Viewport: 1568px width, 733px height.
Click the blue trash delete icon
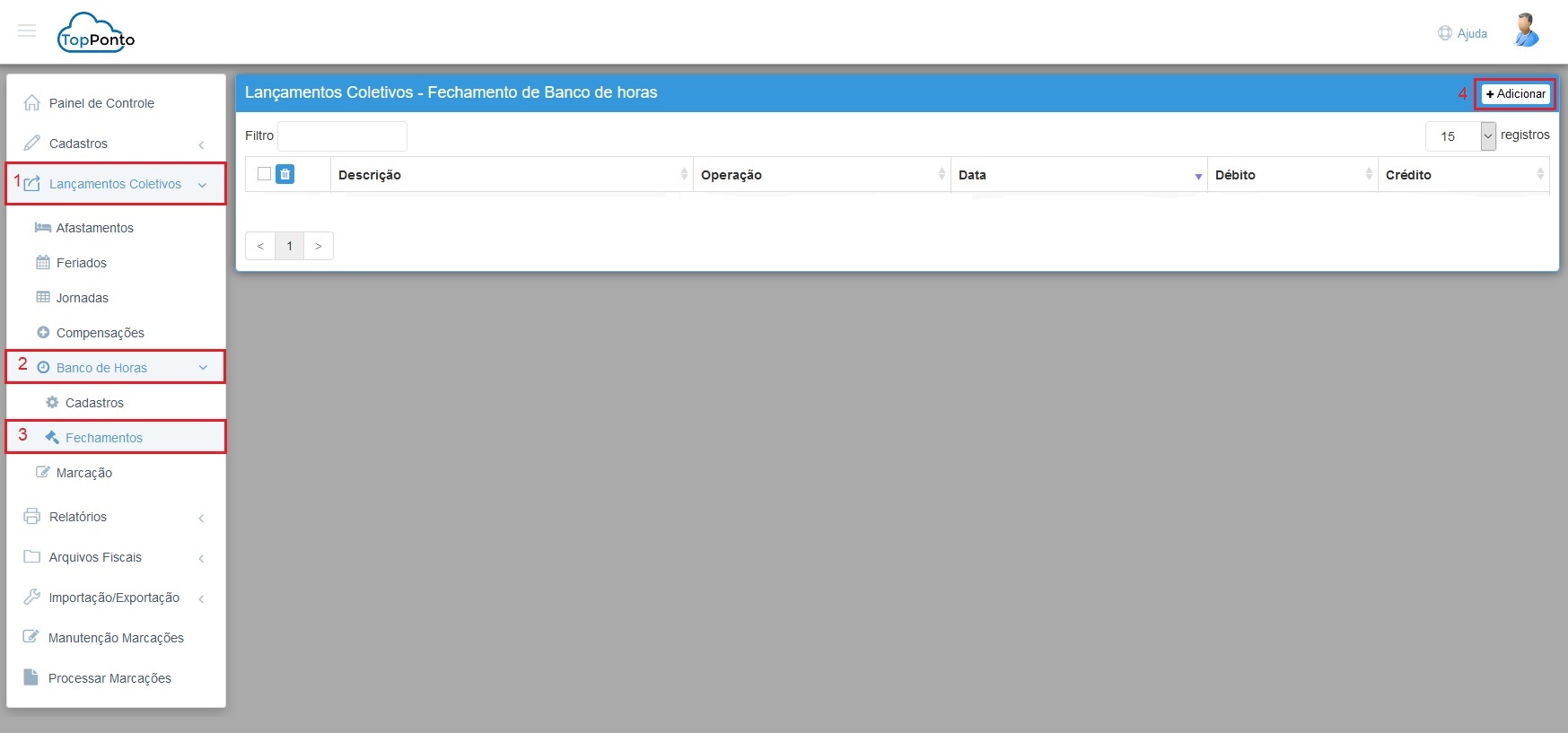pos(285,174)
